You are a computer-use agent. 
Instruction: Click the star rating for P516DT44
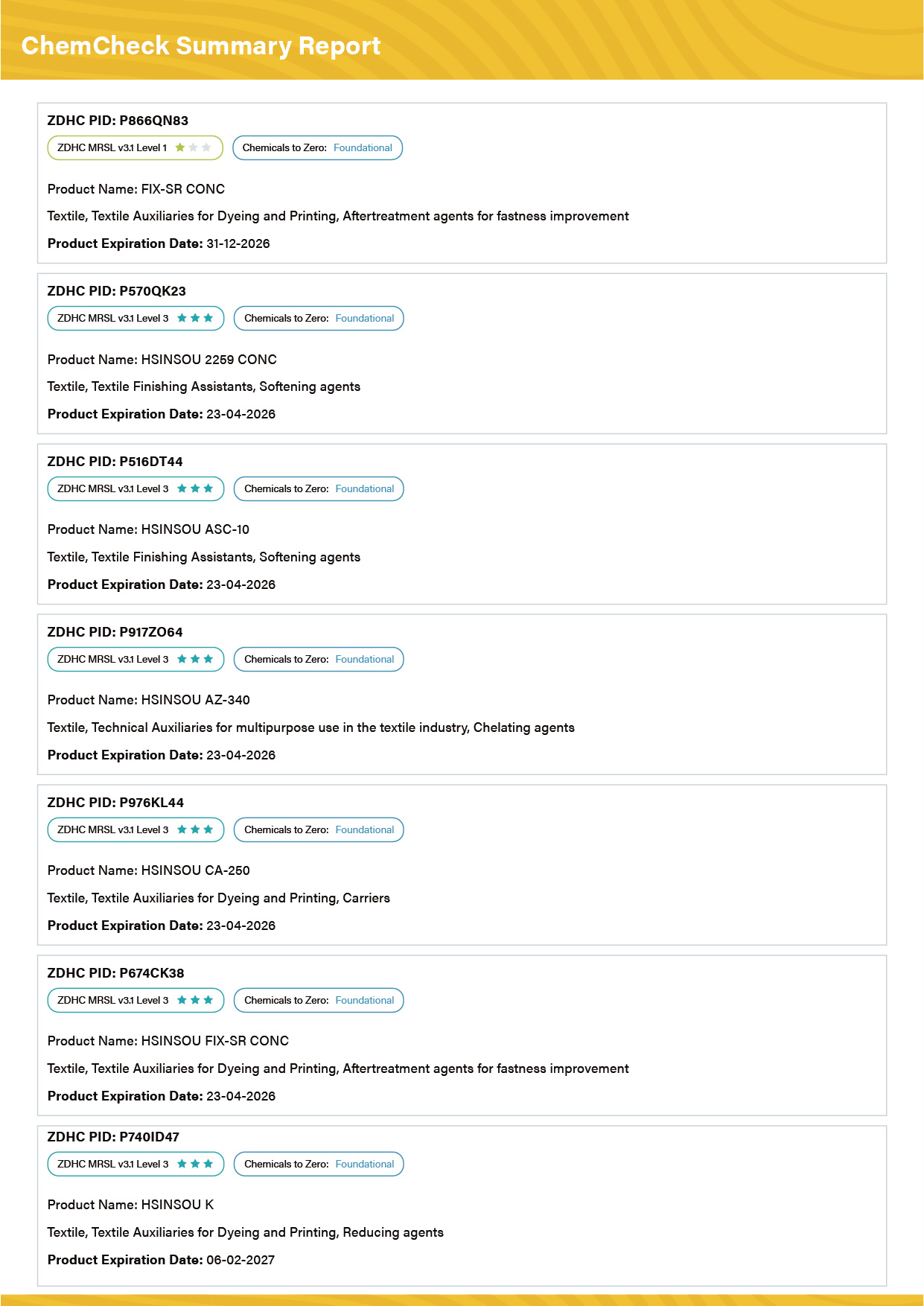[x=195, y=488]
